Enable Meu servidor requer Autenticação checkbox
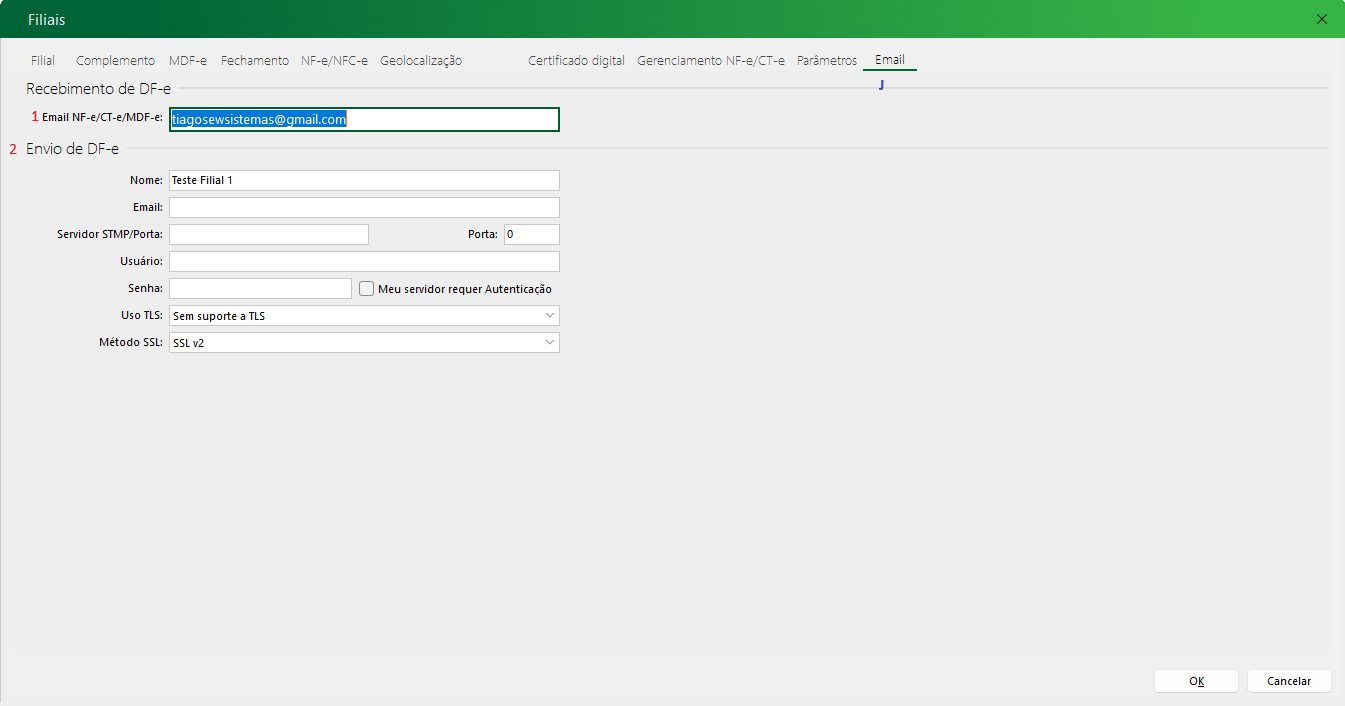This screenshot has width=1345, height=706. click(367, 289)
